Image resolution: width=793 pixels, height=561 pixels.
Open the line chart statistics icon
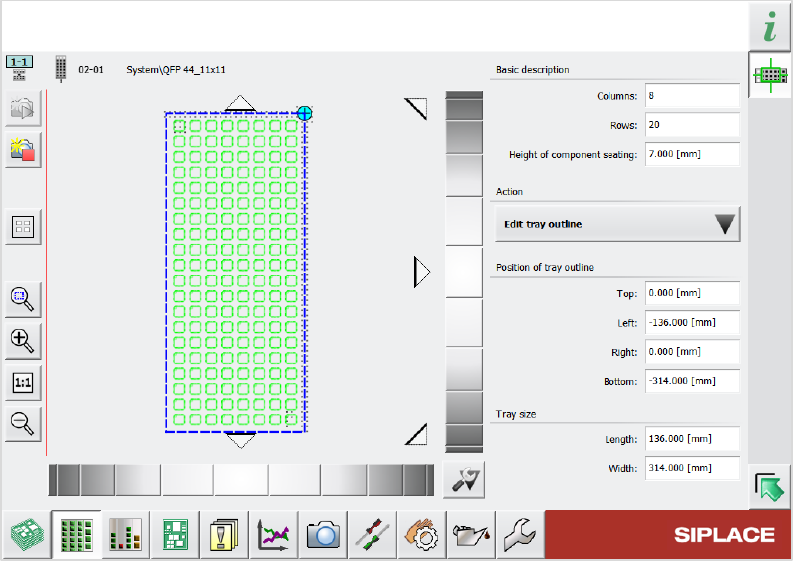tap(274, 535)
